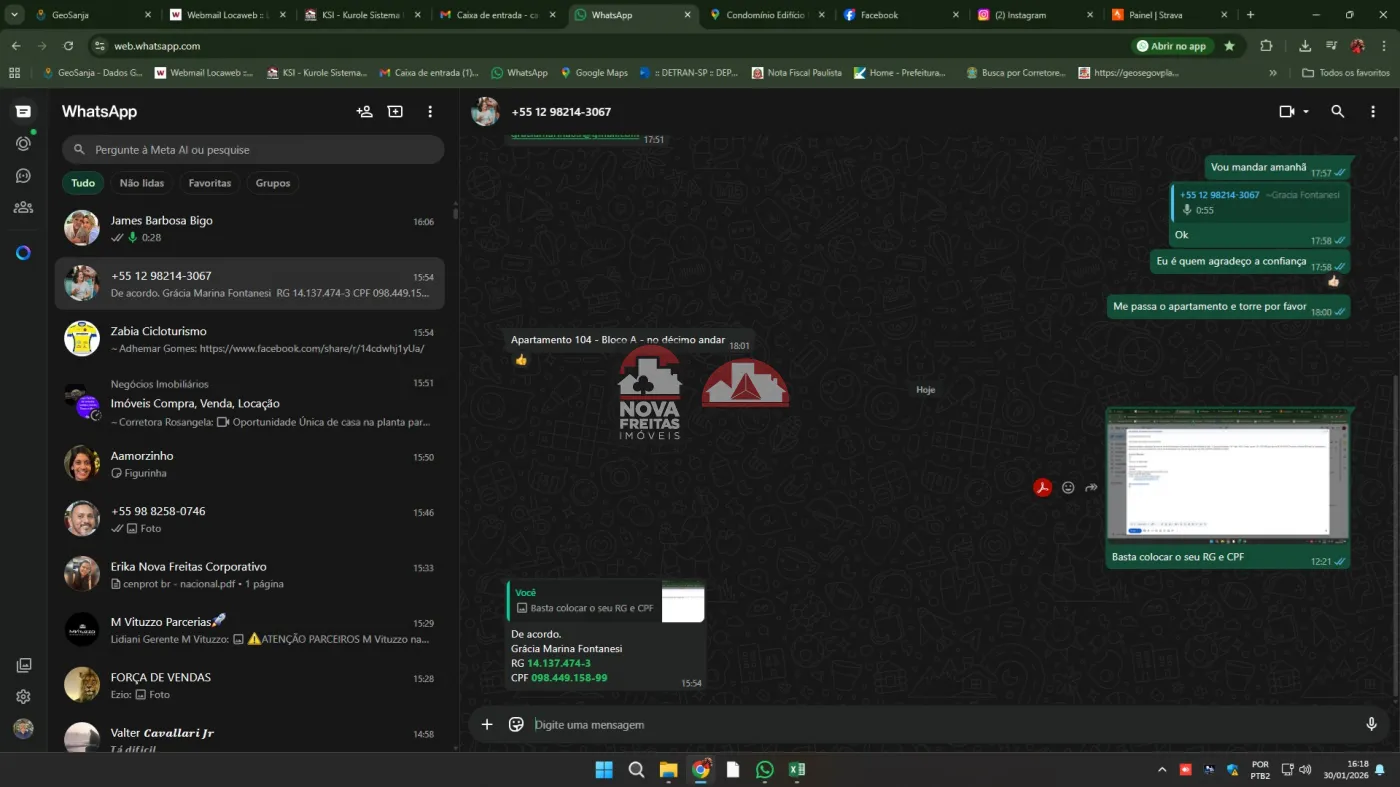Open Meta AI circle icon
This screenshot has width=1400, height=787.
tap(23, 253)
